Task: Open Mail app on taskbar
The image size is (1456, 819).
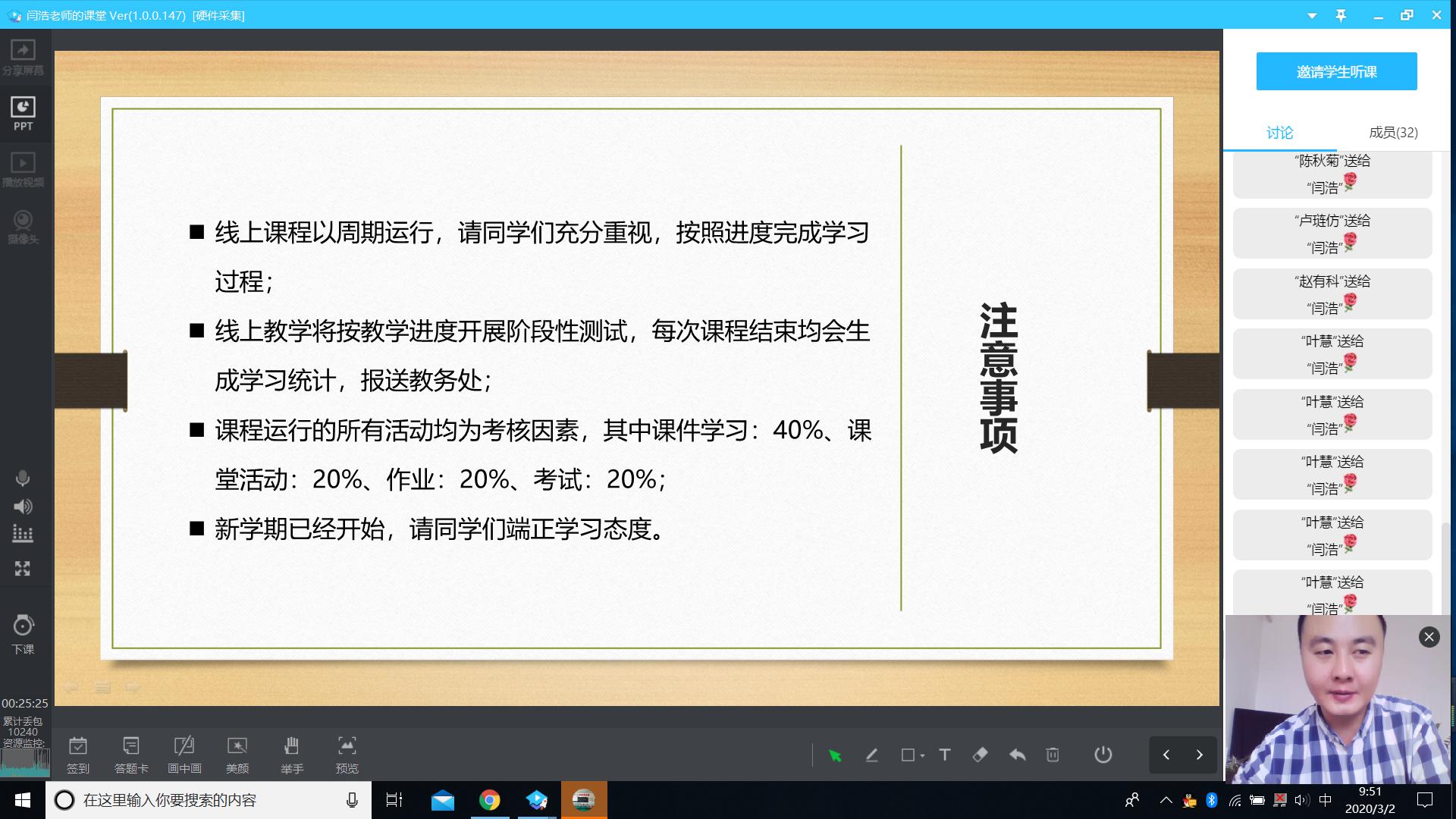Action: 442,800
